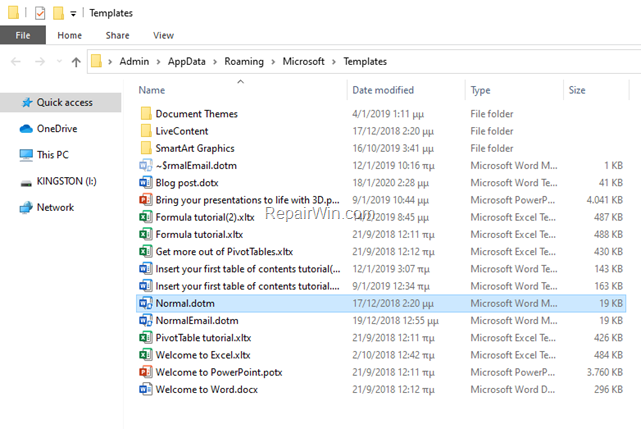The width and height of the screenshot is (641, 429).
Task: Click the OneDrive cloud icon
Action: pos(26,129)
